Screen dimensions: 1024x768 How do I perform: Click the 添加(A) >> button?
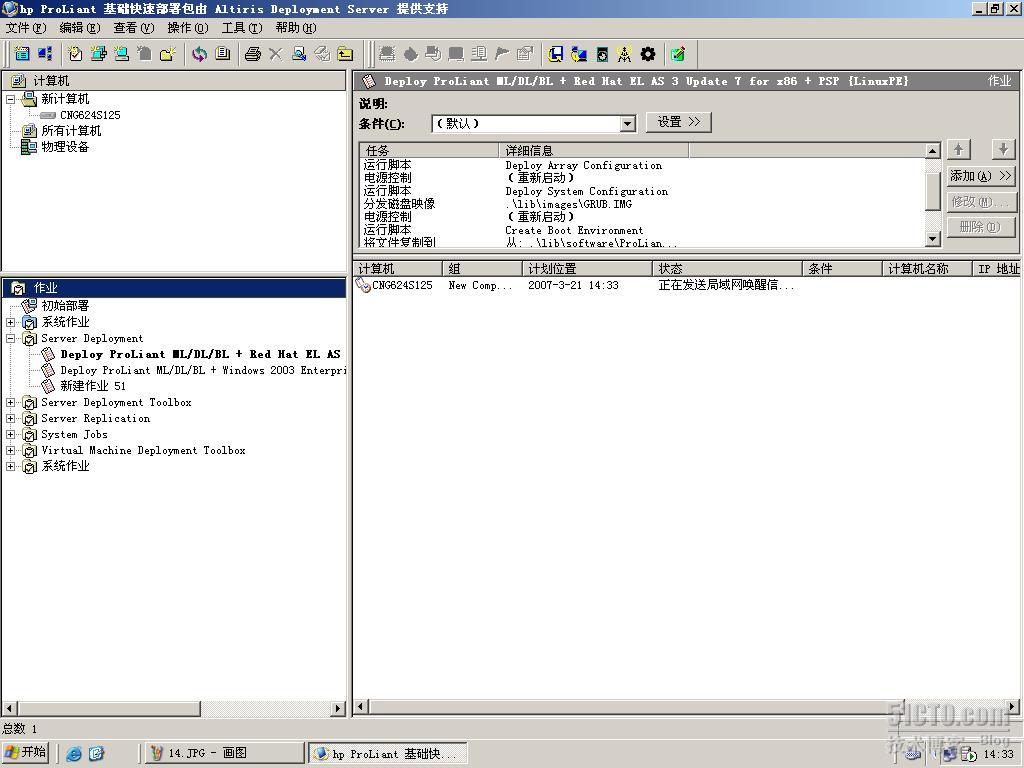[x=981, y=176]
